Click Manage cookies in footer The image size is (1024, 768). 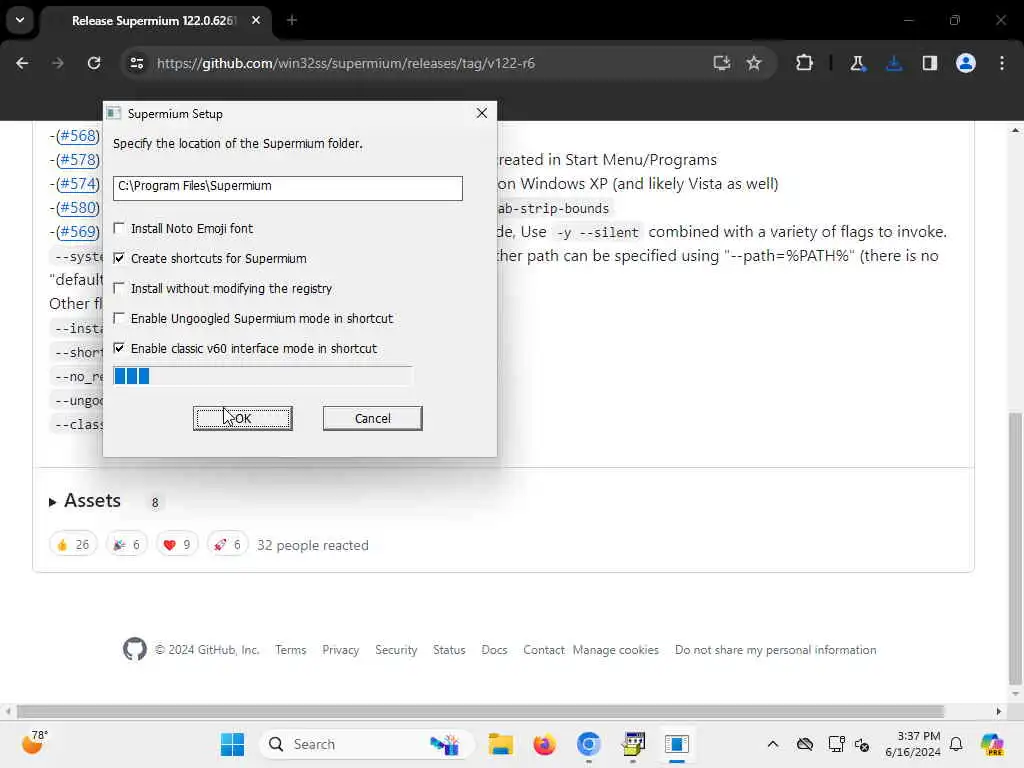(x=616, y=650)
